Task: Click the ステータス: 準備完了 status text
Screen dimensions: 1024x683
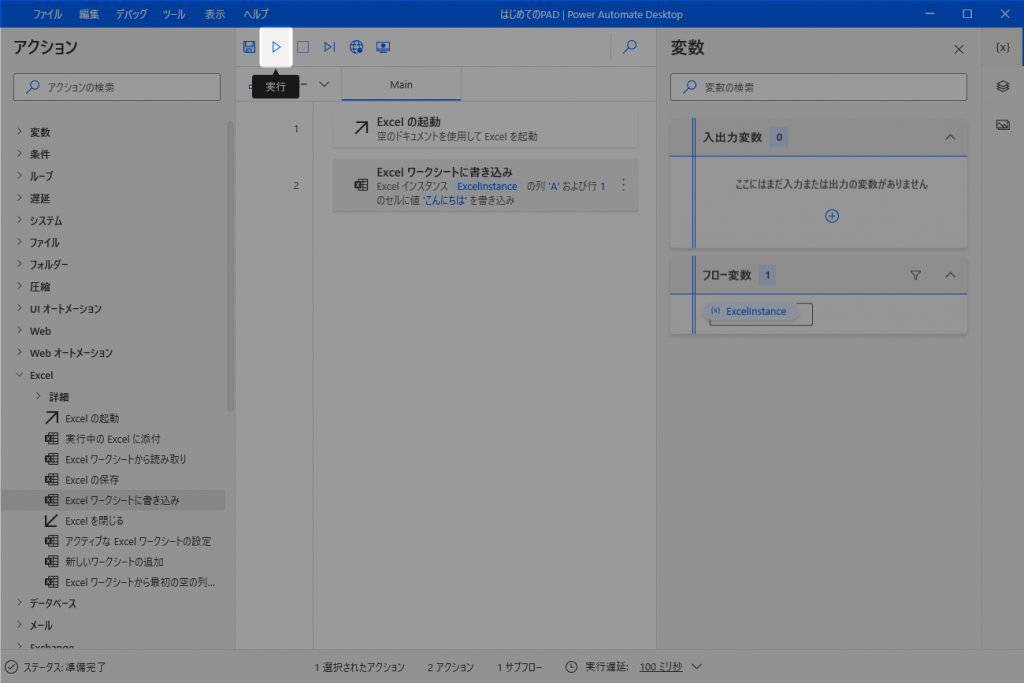Action: pos(65,667)
